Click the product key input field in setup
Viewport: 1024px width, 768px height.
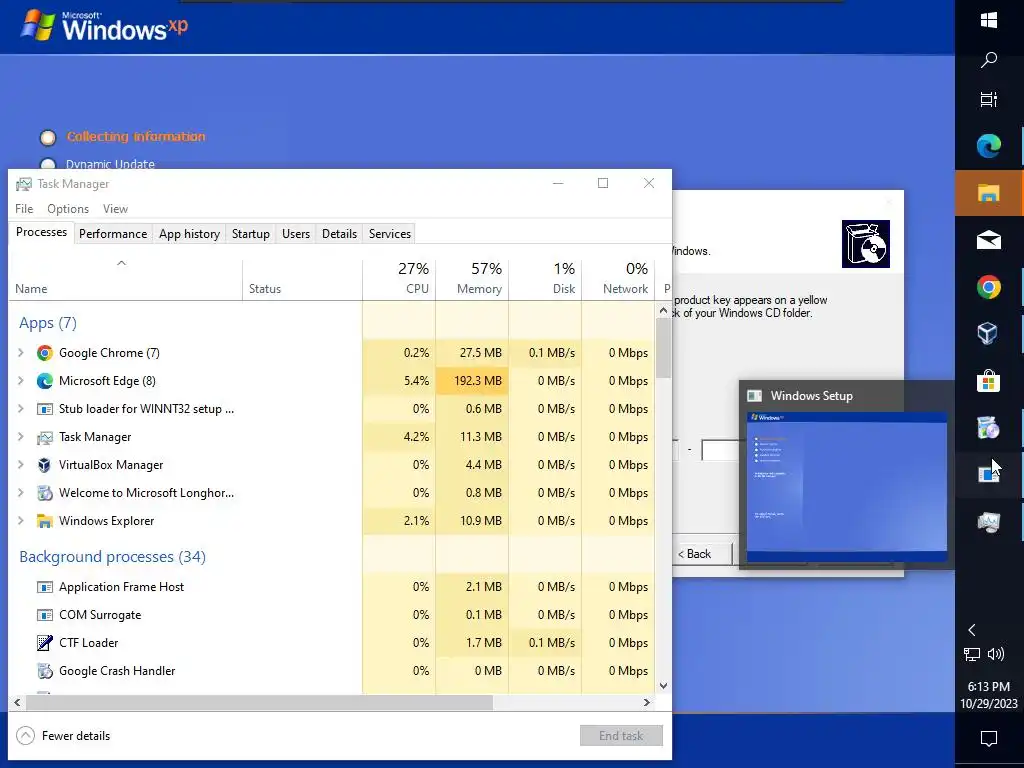coord(720,450)
